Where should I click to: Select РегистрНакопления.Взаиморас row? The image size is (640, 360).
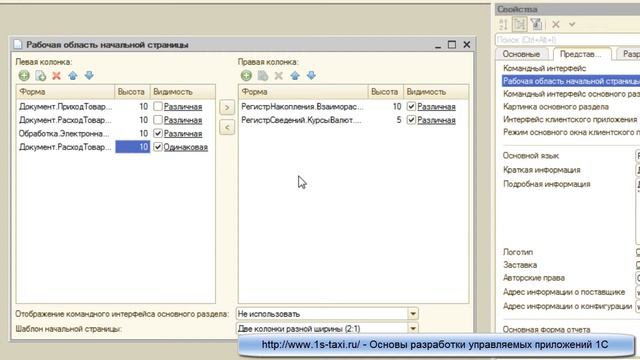[x=302, y=107]
